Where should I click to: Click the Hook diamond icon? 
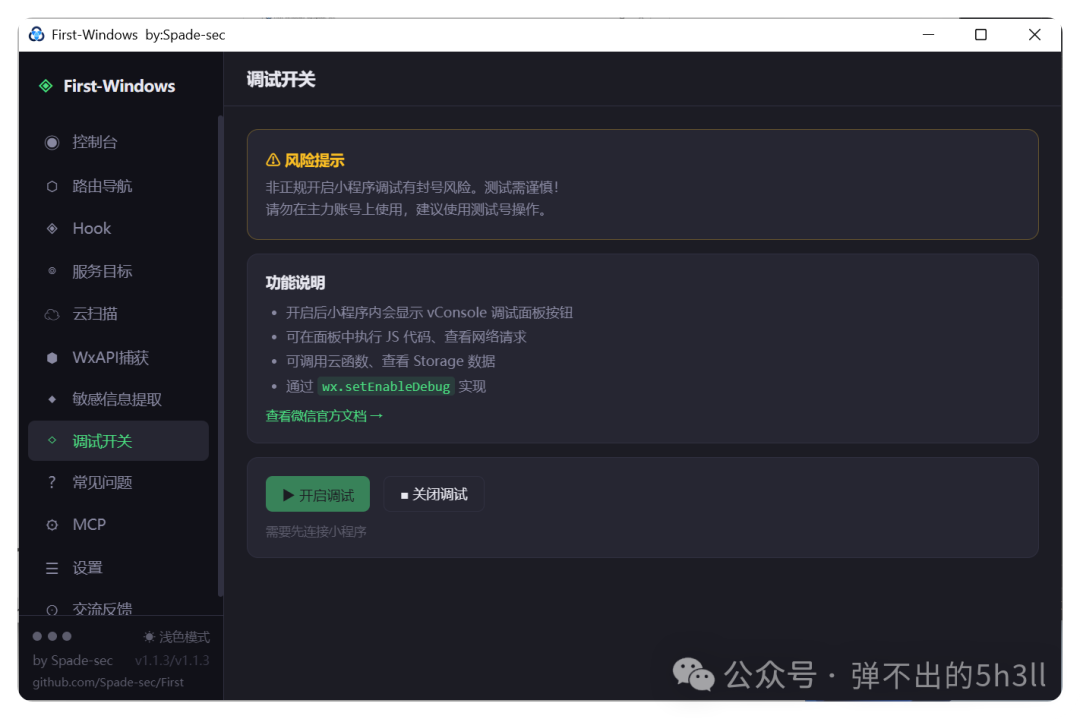pos(52,229)
